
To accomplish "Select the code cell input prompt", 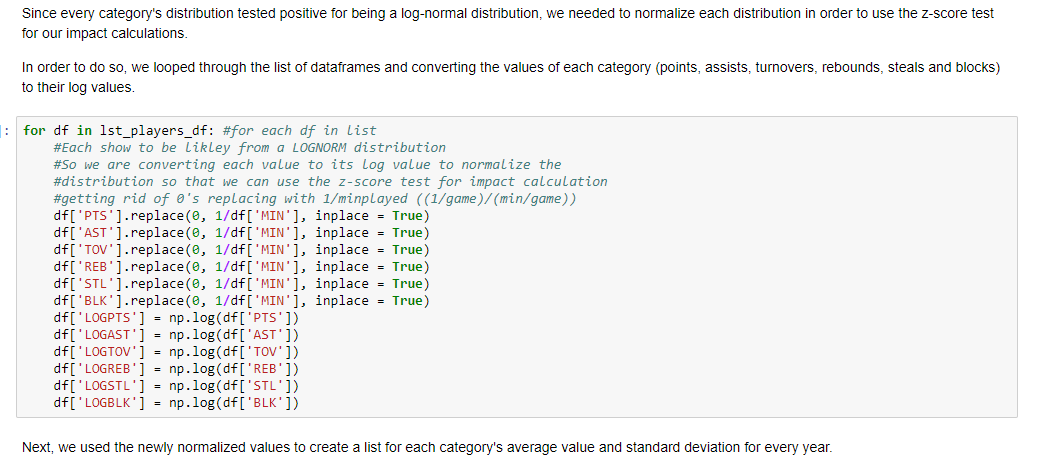I will tap(6, 131).
